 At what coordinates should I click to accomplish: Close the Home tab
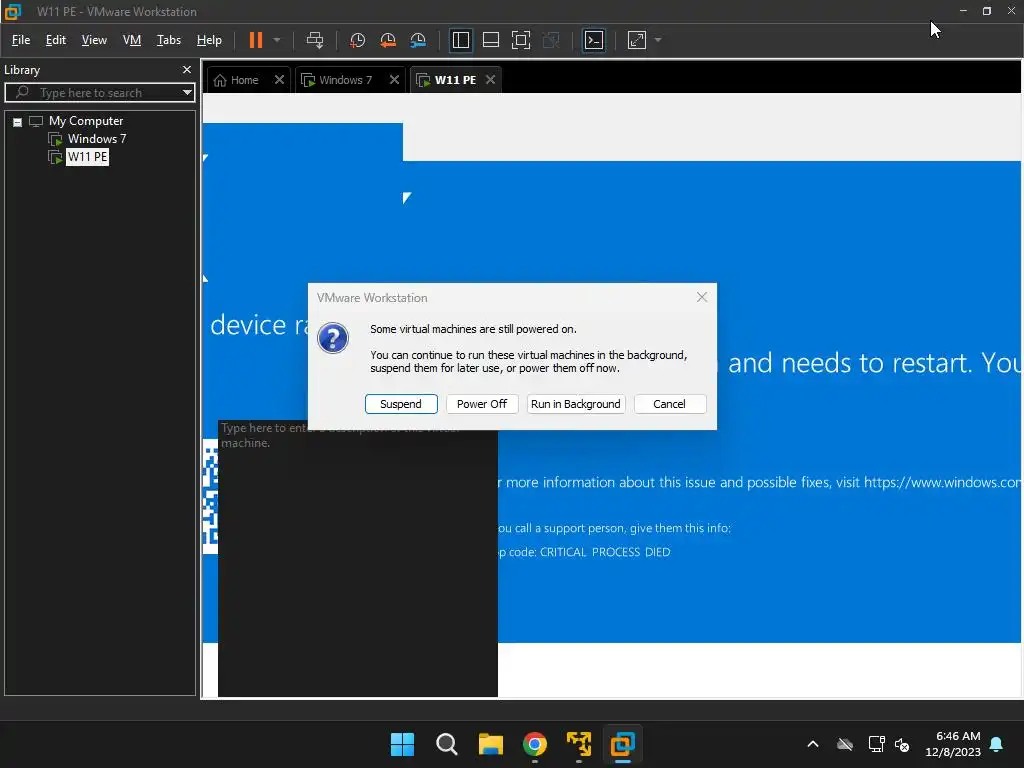(279, 80)
